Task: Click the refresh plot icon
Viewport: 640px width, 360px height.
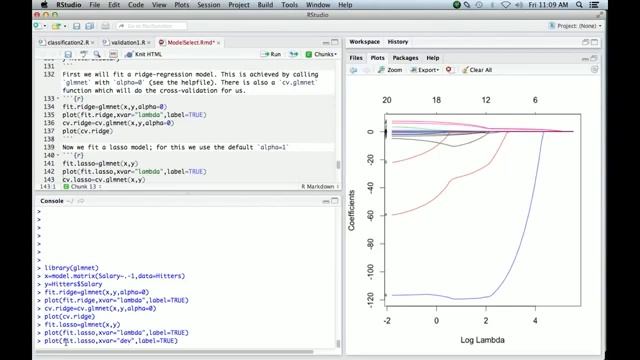Action: (594, 70)
